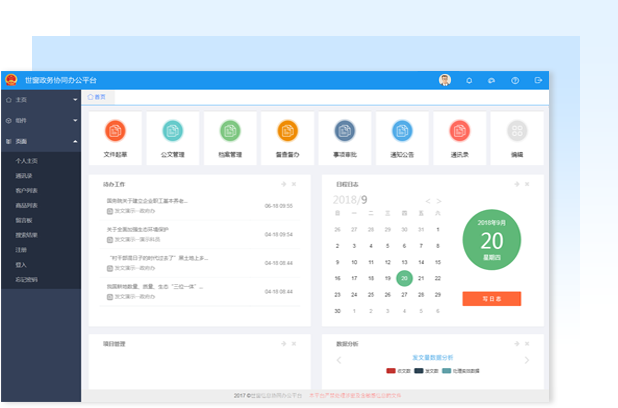Expand the 主页 sidebar menu
This screenshot has width=618, height=408.
(40, 100)
